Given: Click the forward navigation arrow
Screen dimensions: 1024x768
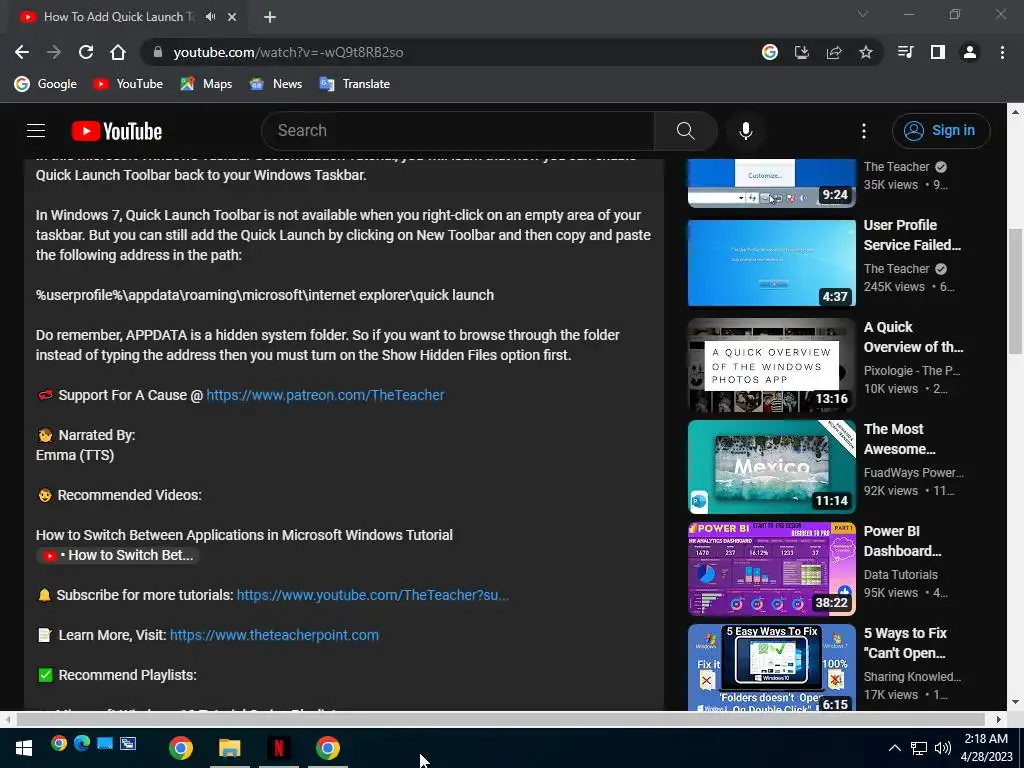Looking at the screenshot, I should pos(54,52).
